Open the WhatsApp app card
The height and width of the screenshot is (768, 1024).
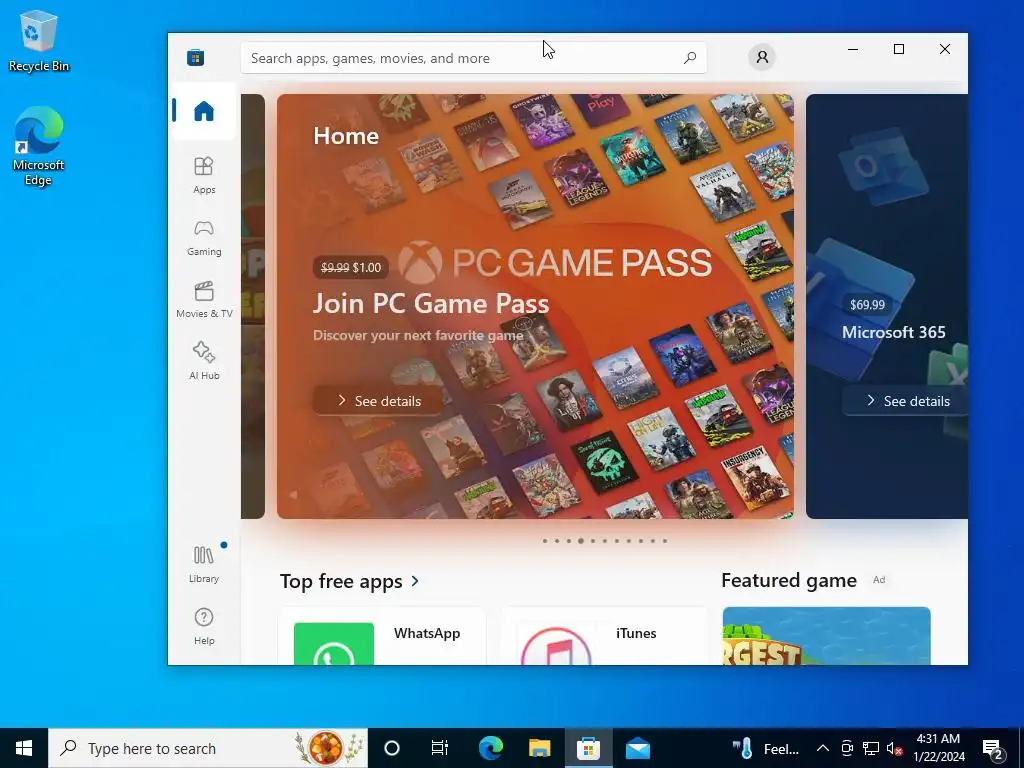(382, 636)
